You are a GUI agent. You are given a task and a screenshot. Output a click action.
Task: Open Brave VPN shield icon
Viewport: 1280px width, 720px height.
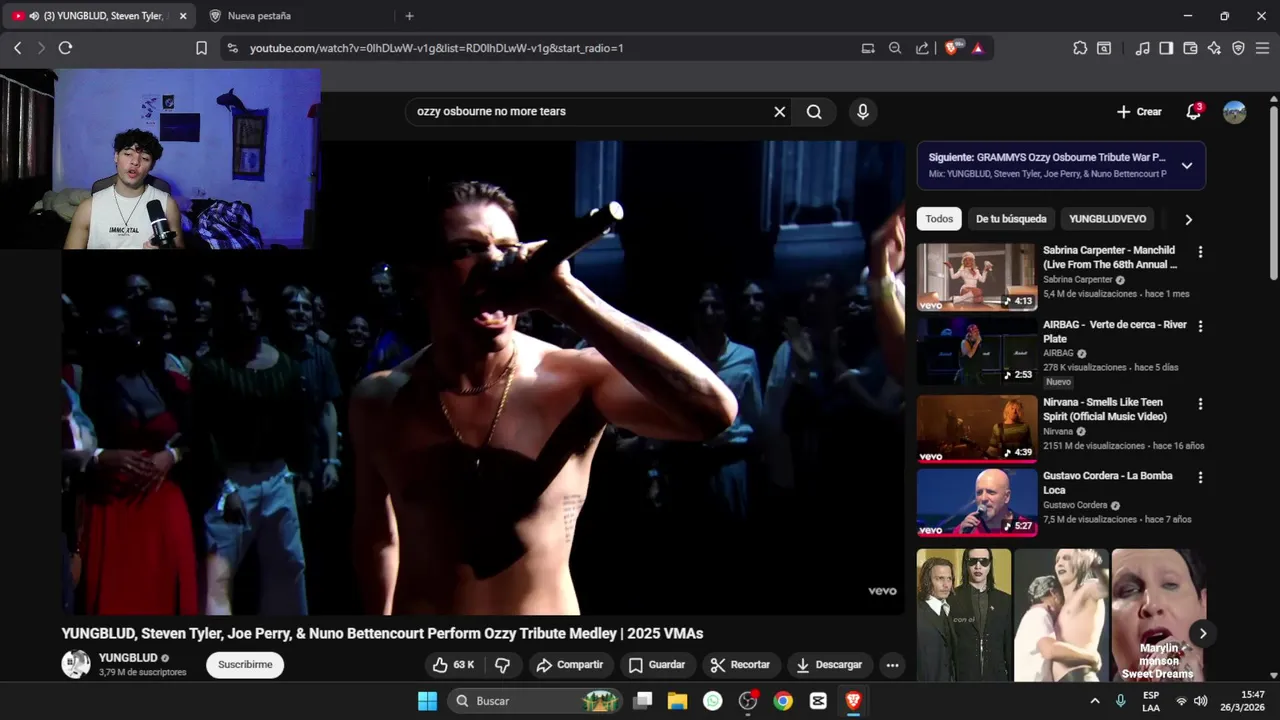pos(1238,48)
